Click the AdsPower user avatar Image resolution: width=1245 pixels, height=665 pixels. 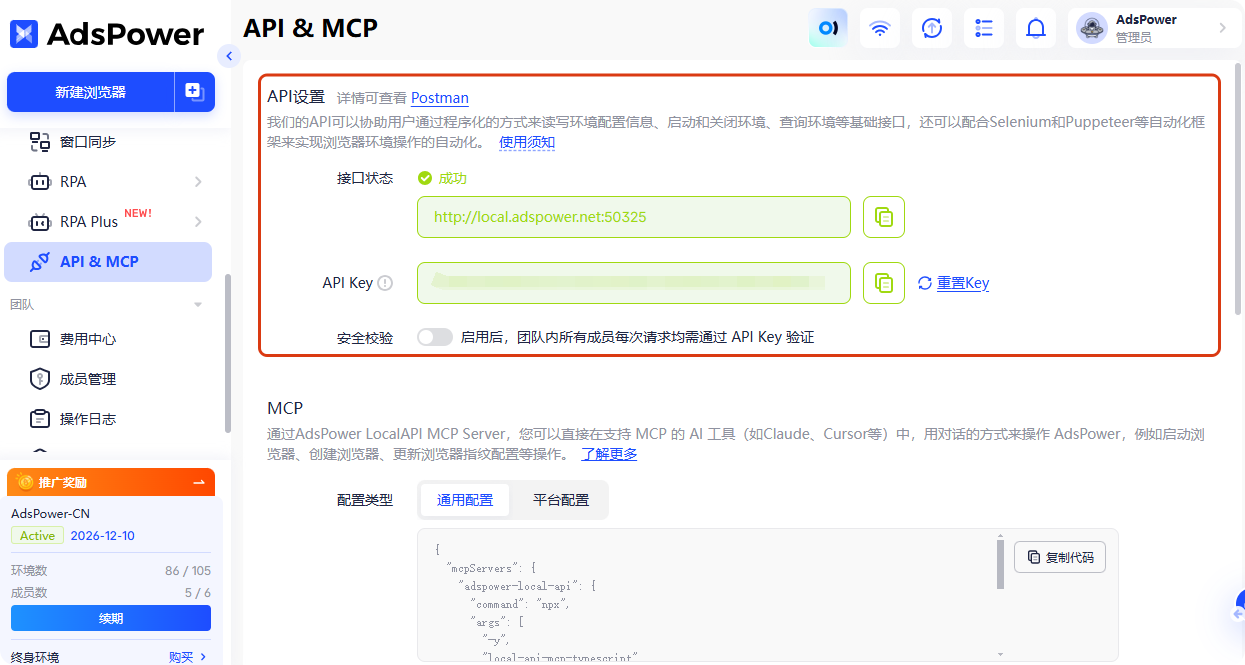tap(1092, 28)
